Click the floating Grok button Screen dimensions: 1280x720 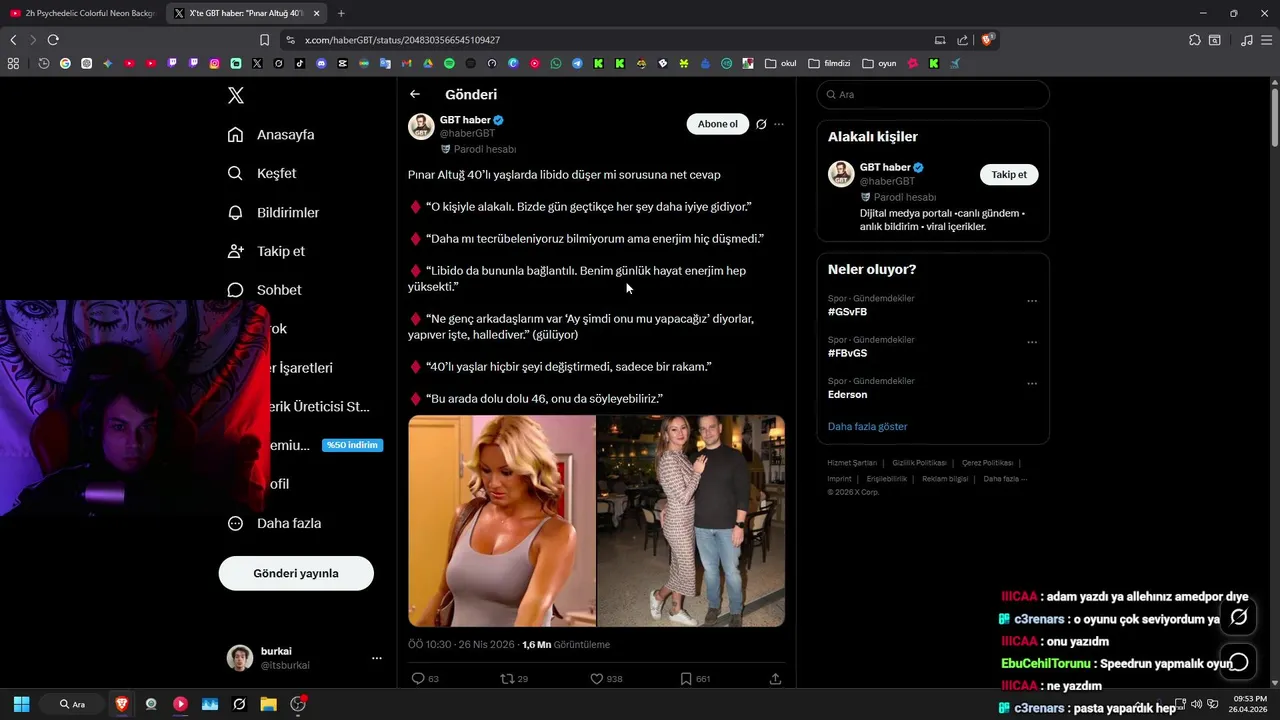(x=1238, y=617)
